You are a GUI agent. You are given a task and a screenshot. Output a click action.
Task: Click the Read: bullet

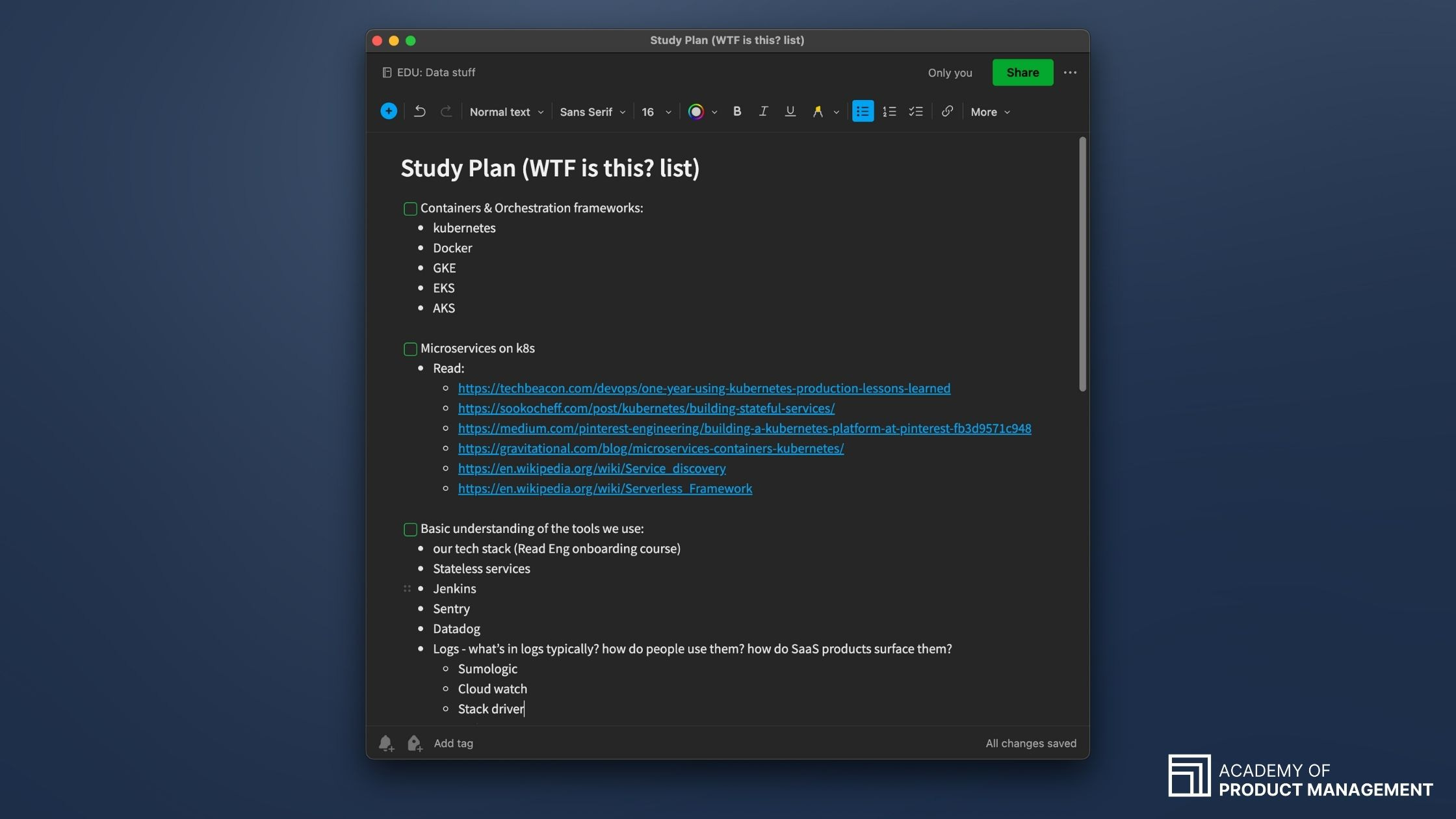point(448,369)
